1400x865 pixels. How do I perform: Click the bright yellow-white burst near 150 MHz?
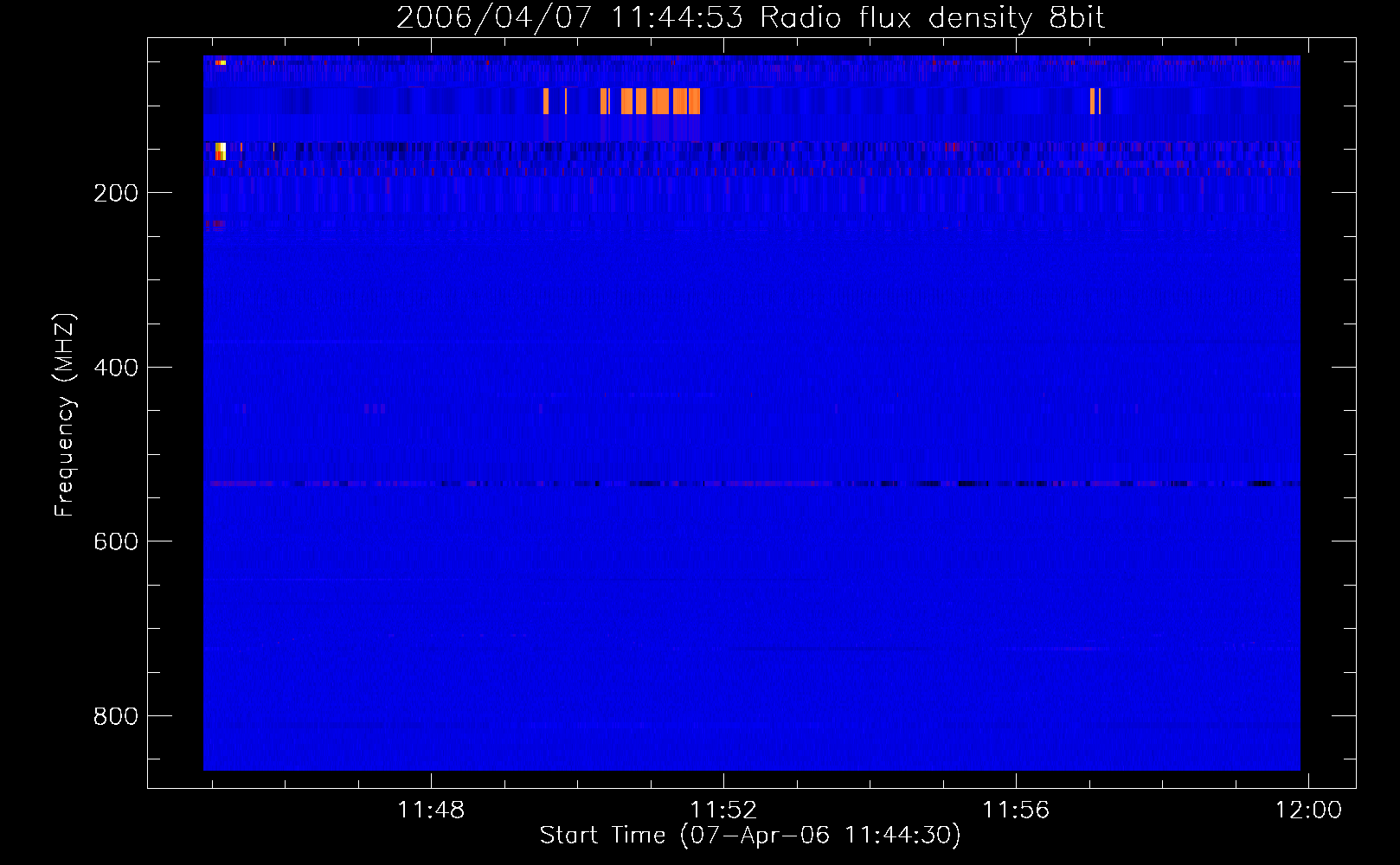click(x=221, y=151)
